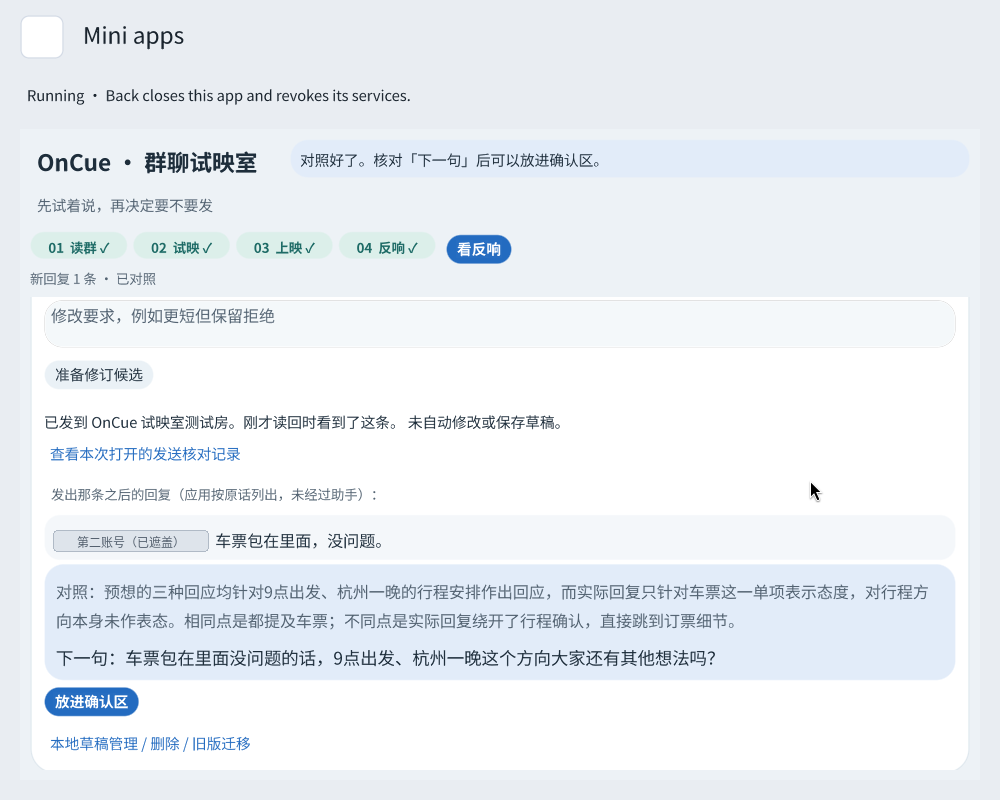
Task: Select the 02 试映 step pill
Action: (x=182, y=248)
